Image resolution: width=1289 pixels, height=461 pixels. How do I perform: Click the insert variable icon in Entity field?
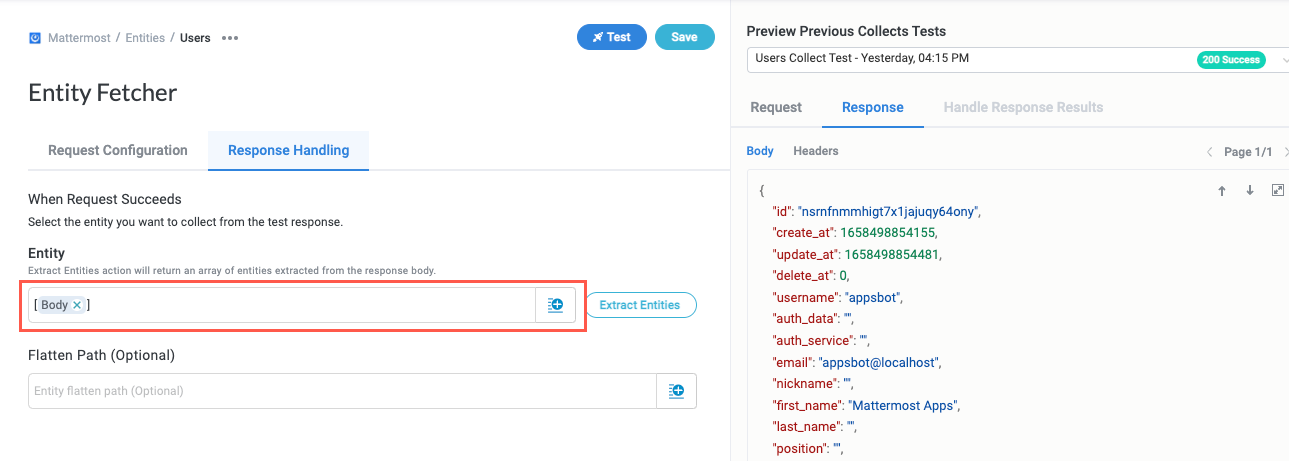555,305
